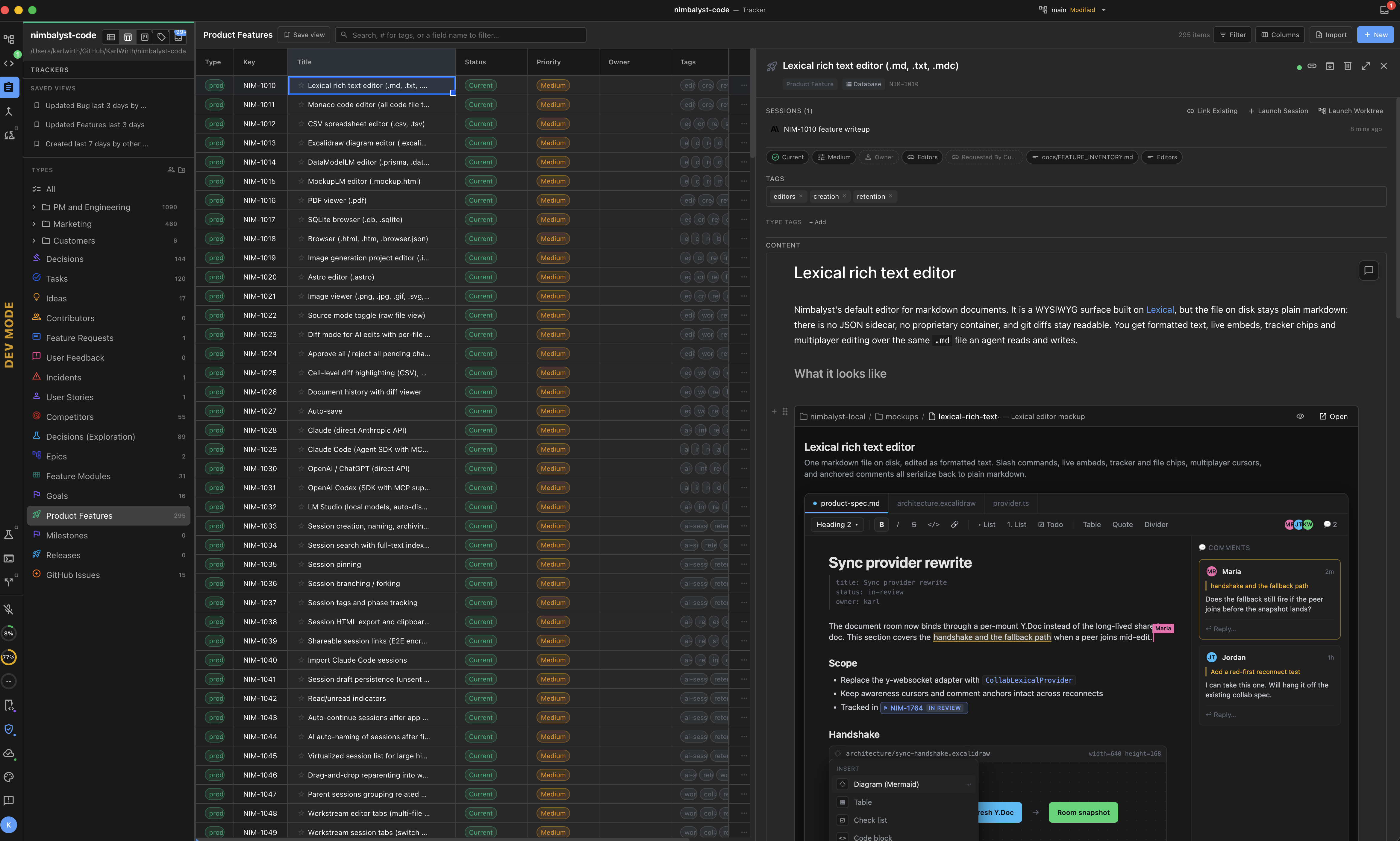Viewport: 1400px width, 841px height.
Task: Click the Save view button
Action: 304,35
